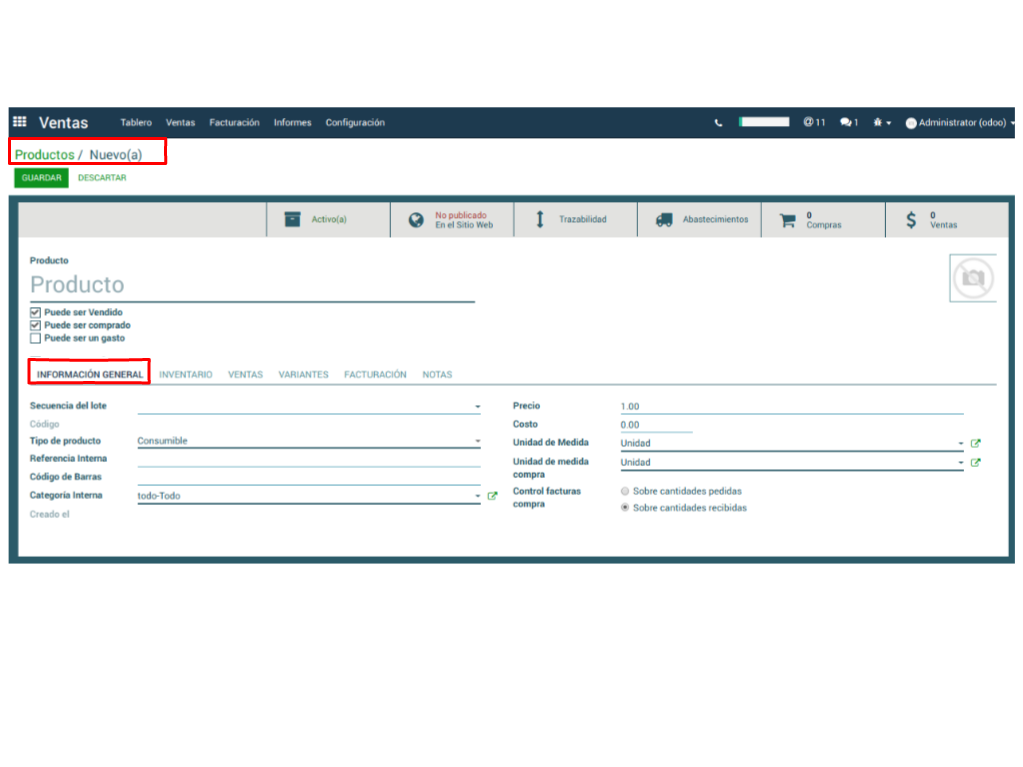Open the Facturación top menu
The height and width of the screenshot is (767, 1023).
click(234, 122)
